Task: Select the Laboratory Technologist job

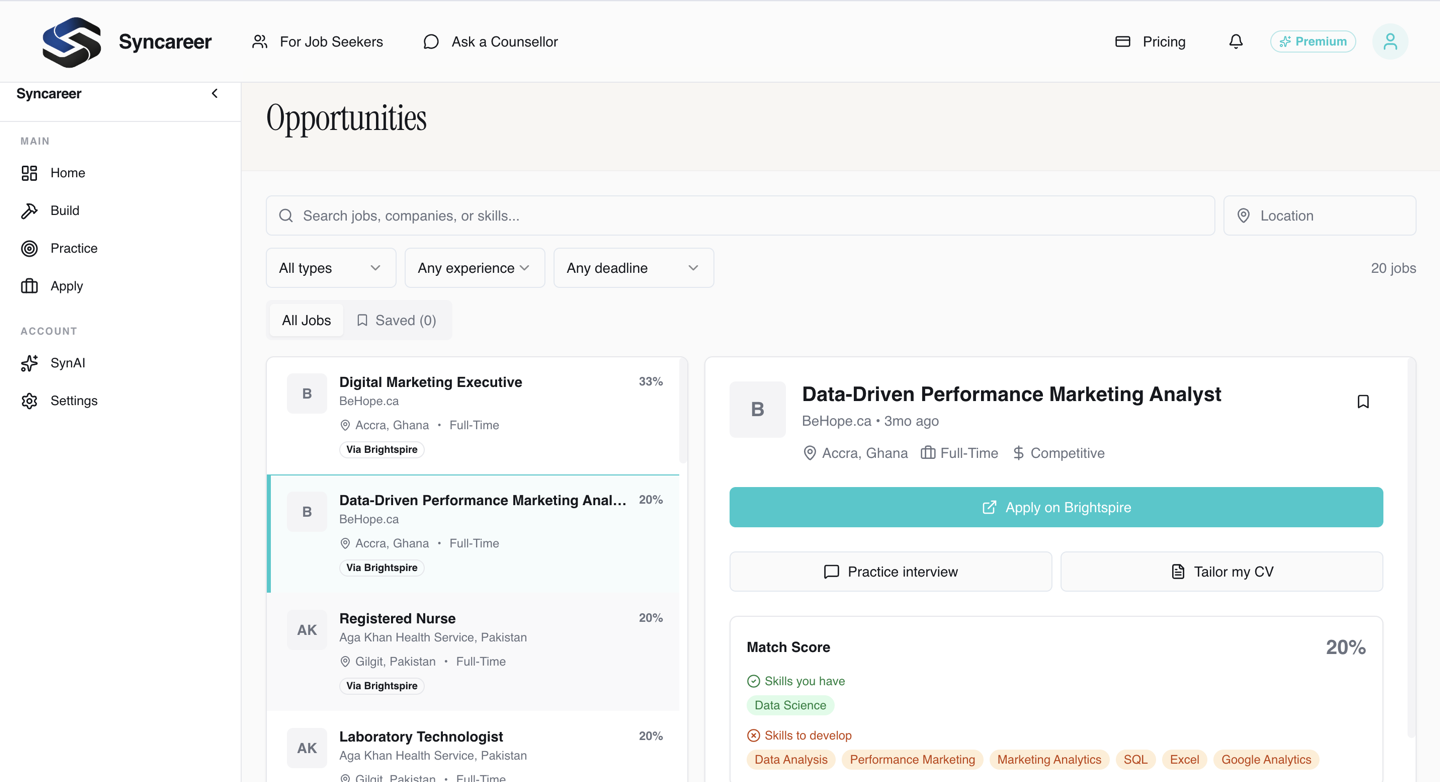Action: pos(473,747)
